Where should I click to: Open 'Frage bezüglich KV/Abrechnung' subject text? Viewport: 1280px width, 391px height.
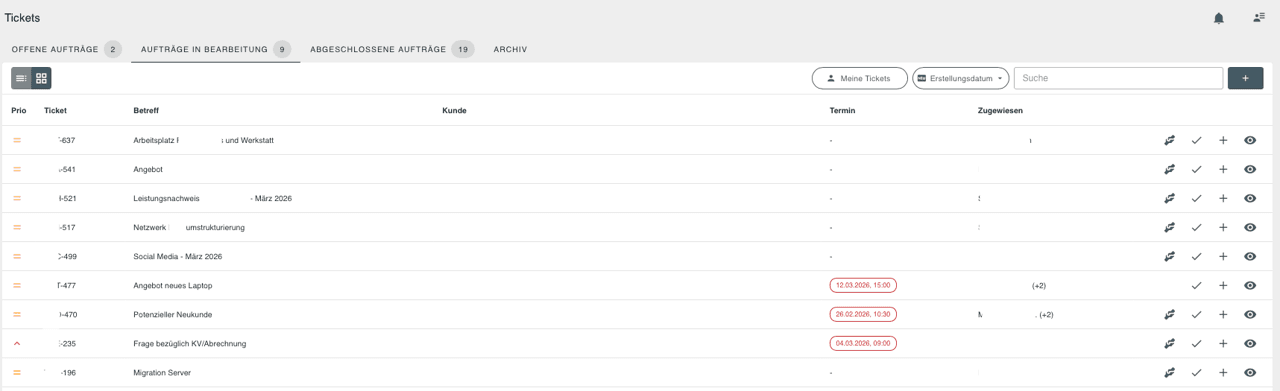[x=190, y=344]
